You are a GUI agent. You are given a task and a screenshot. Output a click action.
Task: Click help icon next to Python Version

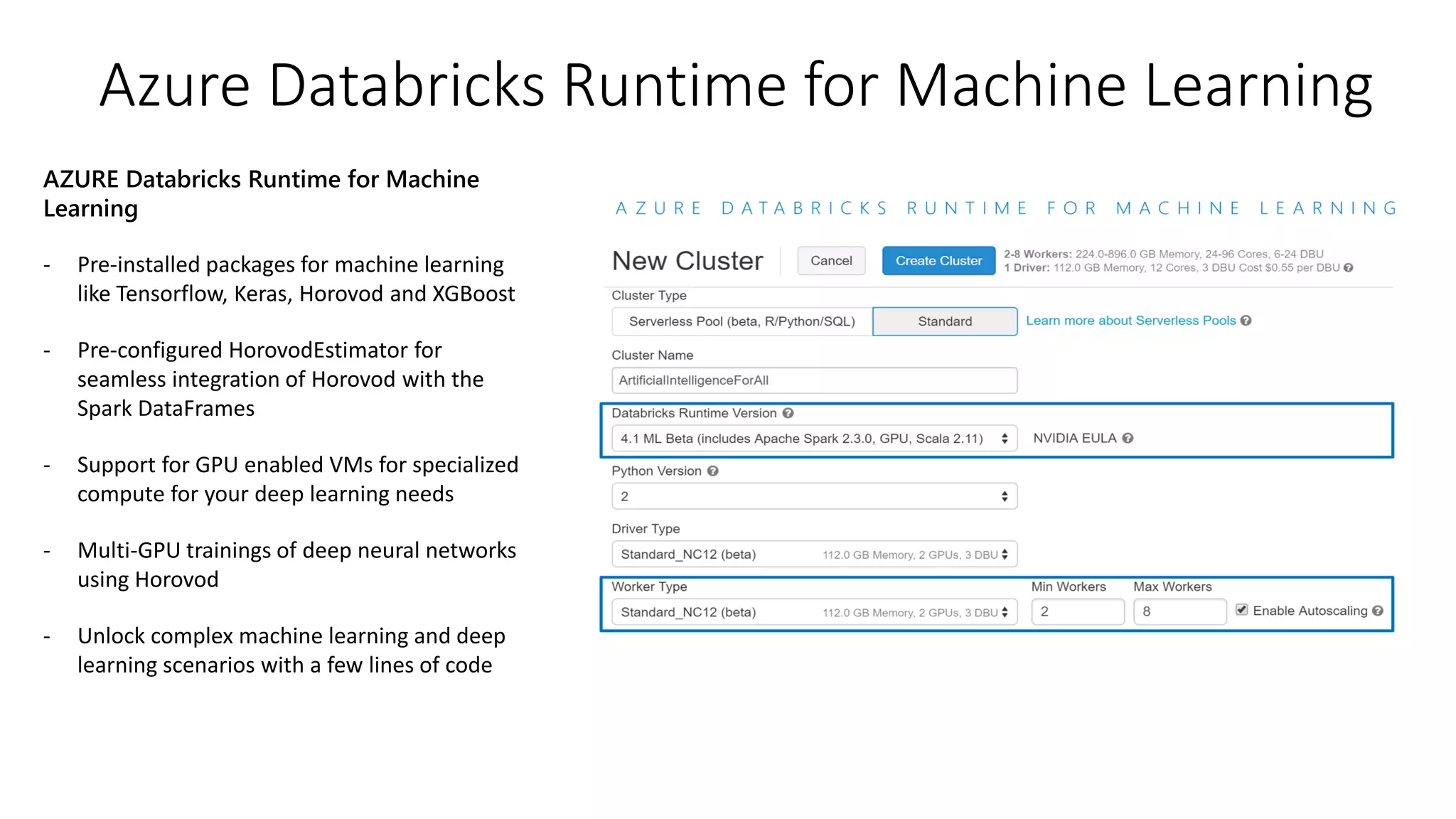point(712,471)
